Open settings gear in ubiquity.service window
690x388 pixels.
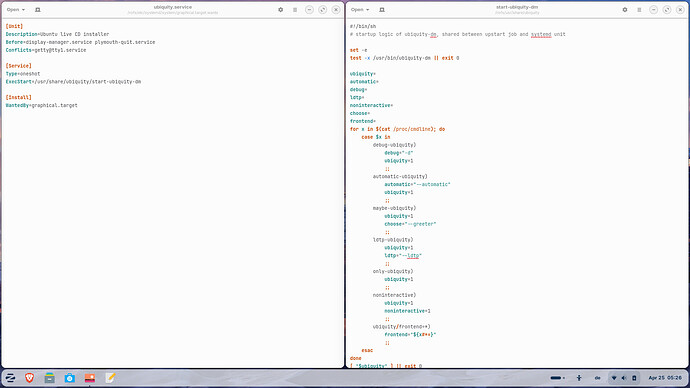pos(280,10)
